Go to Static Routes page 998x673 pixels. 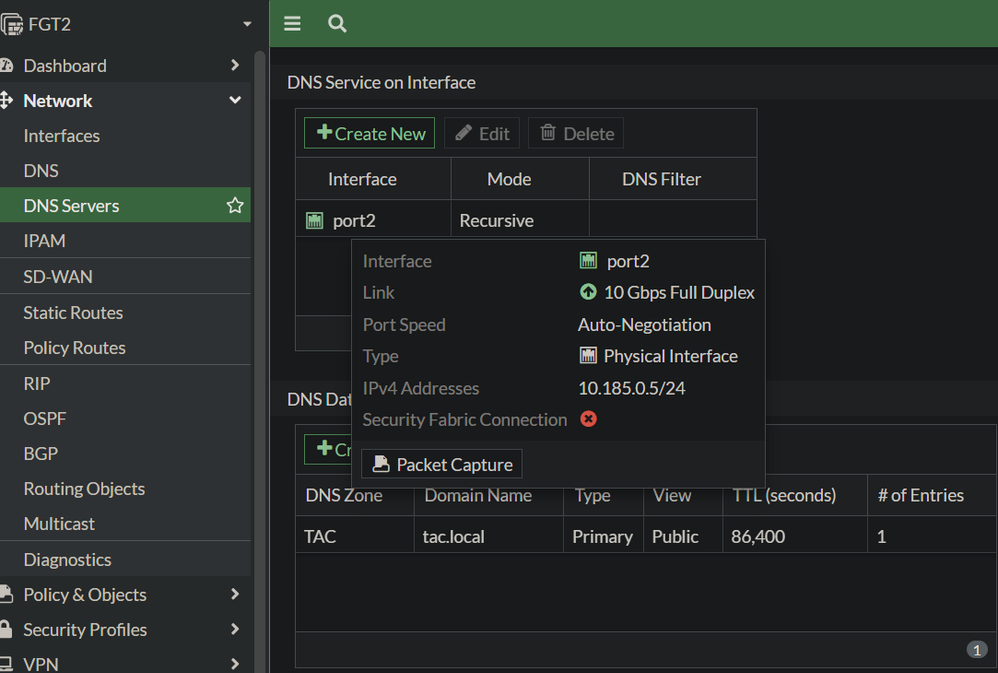click(x=73, y=313)
